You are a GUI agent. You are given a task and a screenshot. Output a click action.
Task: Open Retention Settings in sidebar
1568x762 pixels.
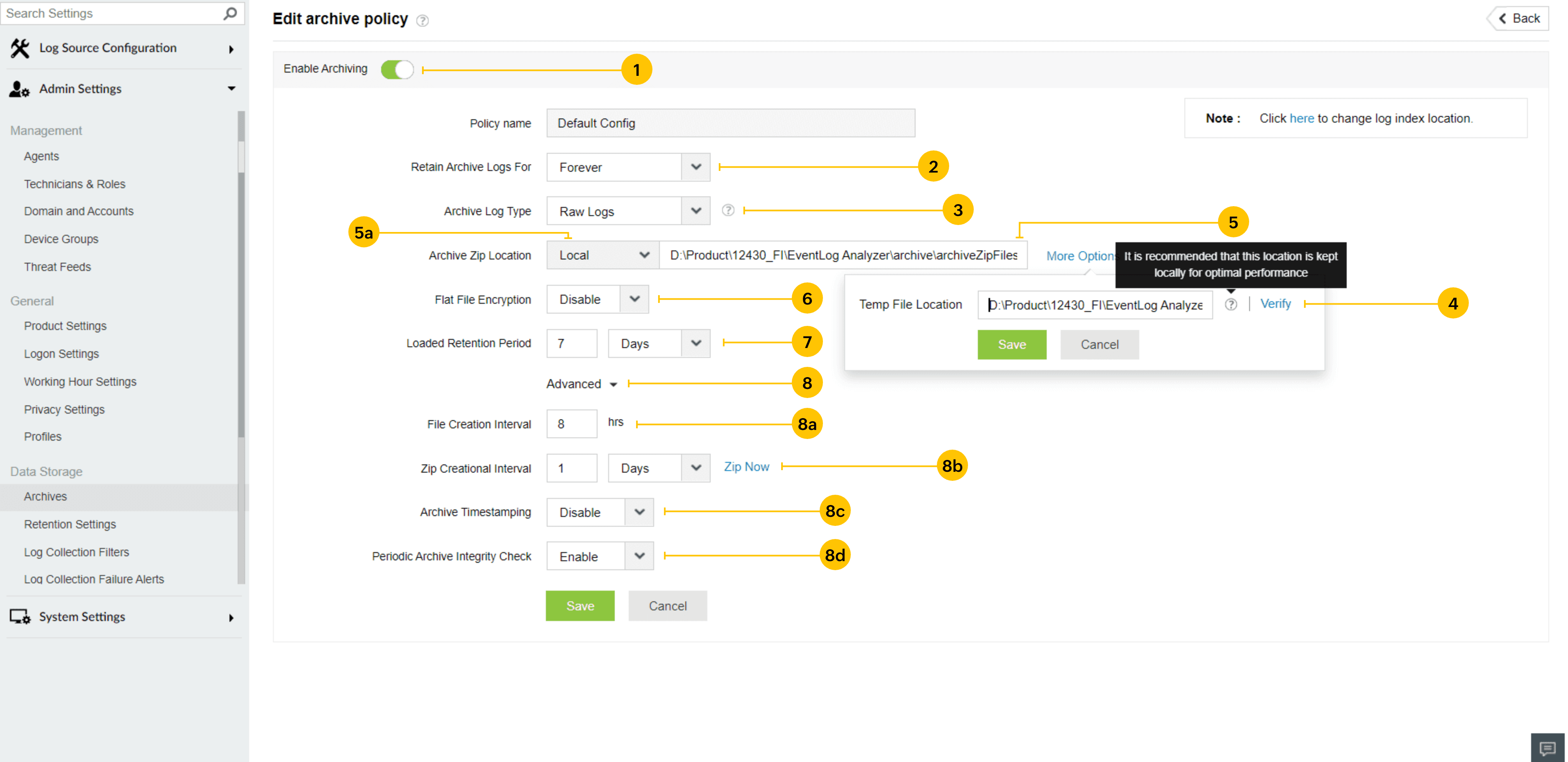click(70, 524)
